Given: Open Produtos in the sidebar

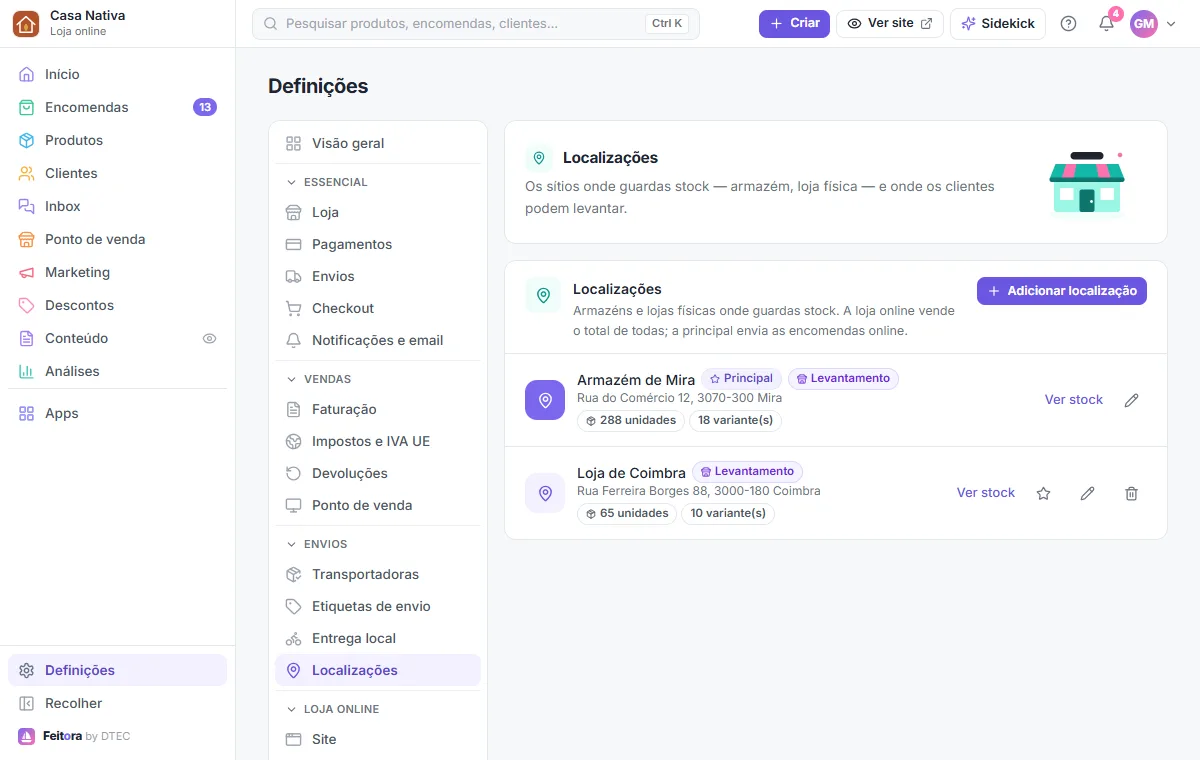Looking at the screenshot, I should pyautogui.click(x=118, y=140).
